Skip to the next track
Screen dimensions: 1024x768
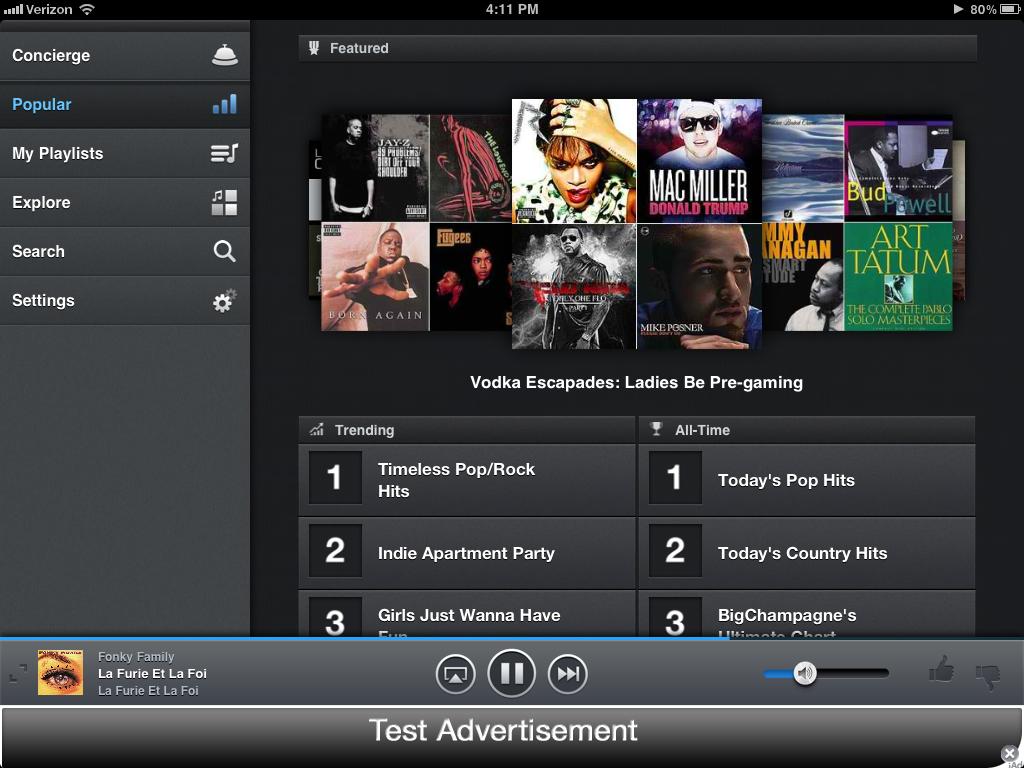pyautogui.click(x=568, y=673)
